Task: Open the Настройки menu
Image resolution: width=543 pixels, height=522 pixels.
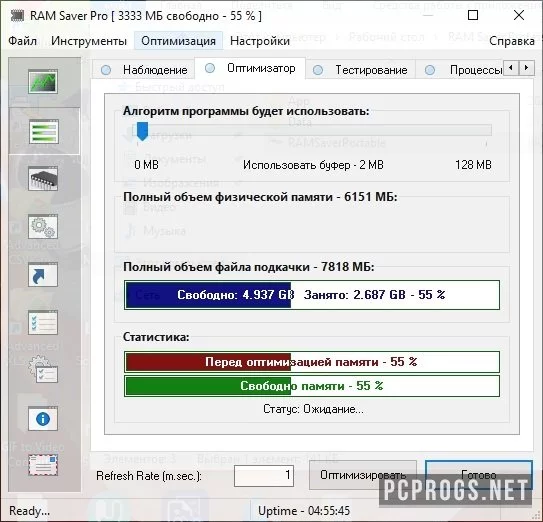Action: [x=260, y=41]
